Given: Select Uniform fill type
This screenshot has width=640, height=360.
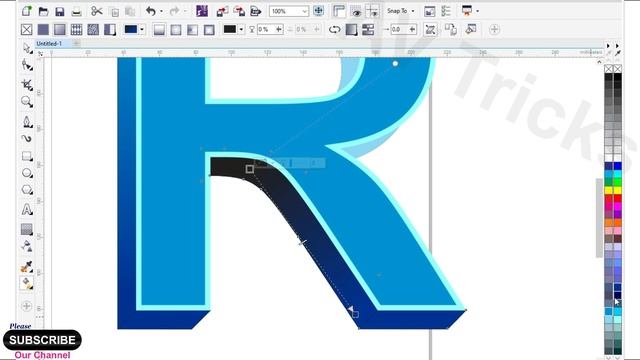Looking at the screenshot, I should pyautogui.click(x=43, y=29).
